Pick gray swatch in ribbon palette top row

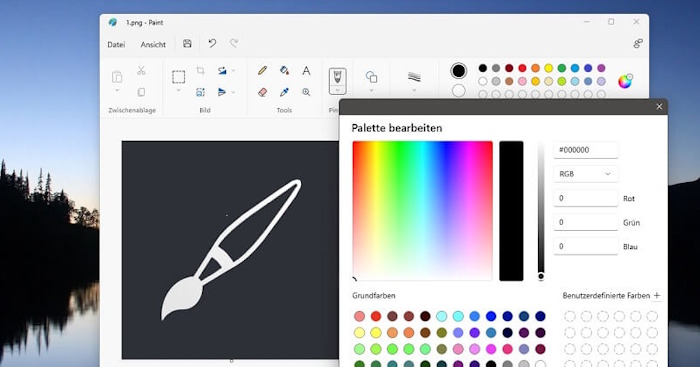tap(496, 68)
